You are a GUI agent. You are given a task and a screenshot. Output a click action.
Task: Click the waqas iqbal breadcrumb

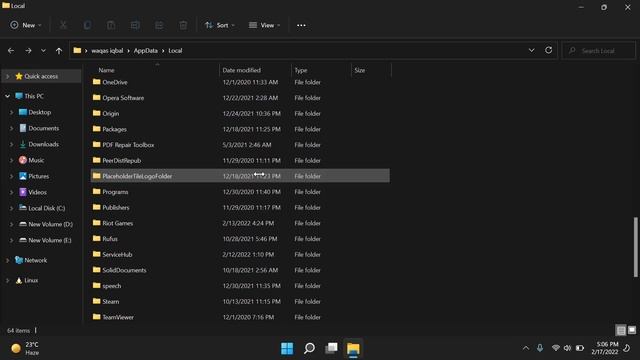tap(107, 51)
